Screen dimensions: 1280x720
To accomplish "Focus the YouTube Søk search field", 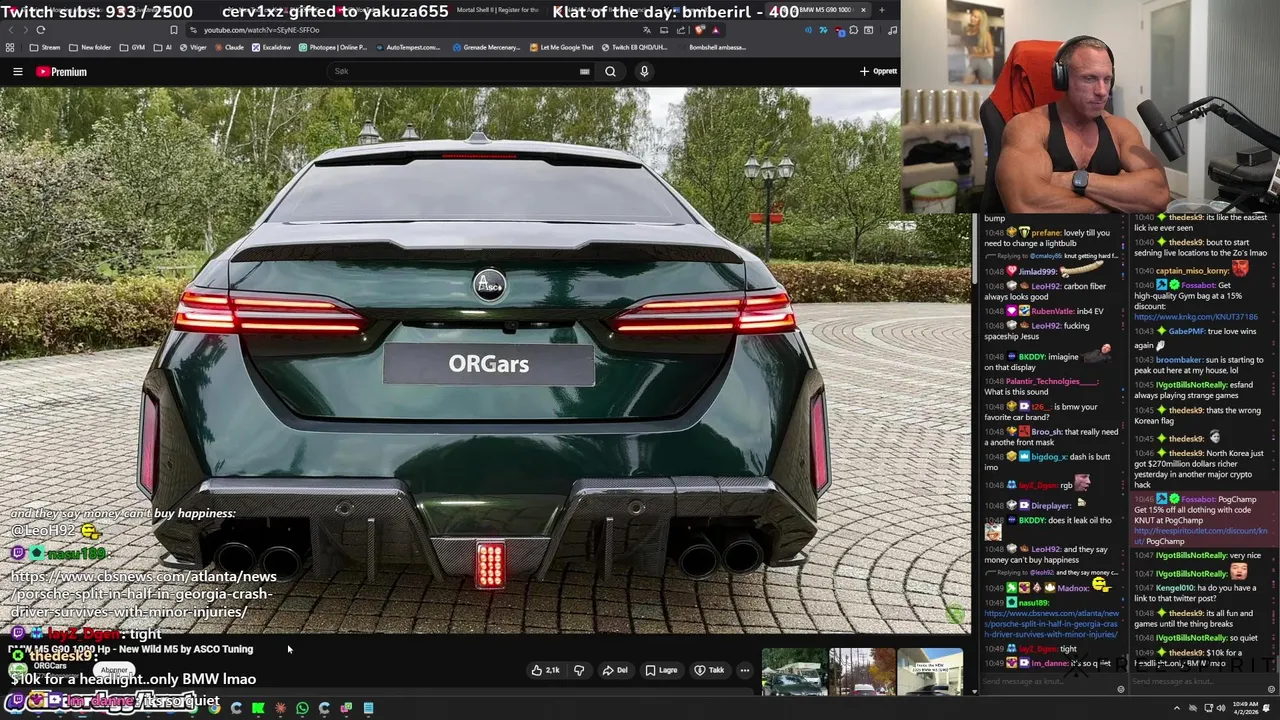I will (455, 71).
